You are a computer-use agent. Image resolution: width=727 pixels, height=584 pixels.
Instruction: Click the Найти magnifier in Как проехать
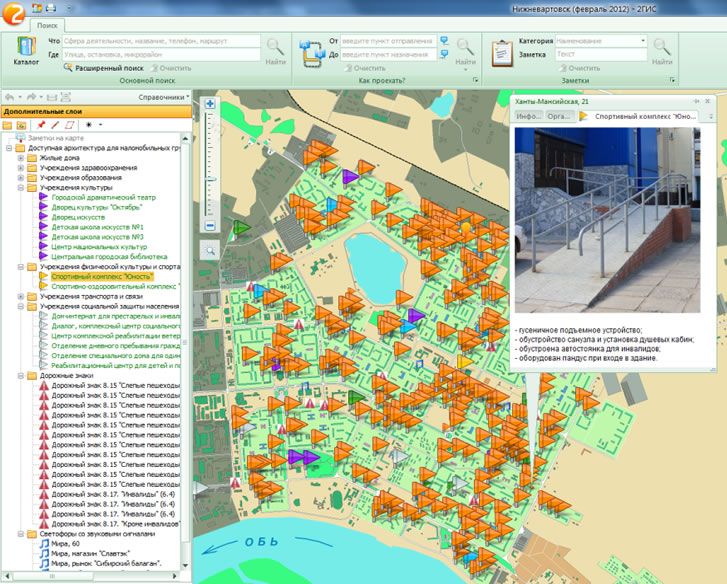(x=465, y=52)
